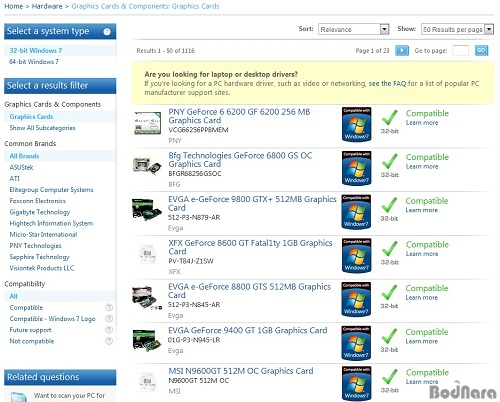This screenshot has height=402, width=500.
Task: Click the green checkmark for MSI N9600GT
Action: [390, 376]
